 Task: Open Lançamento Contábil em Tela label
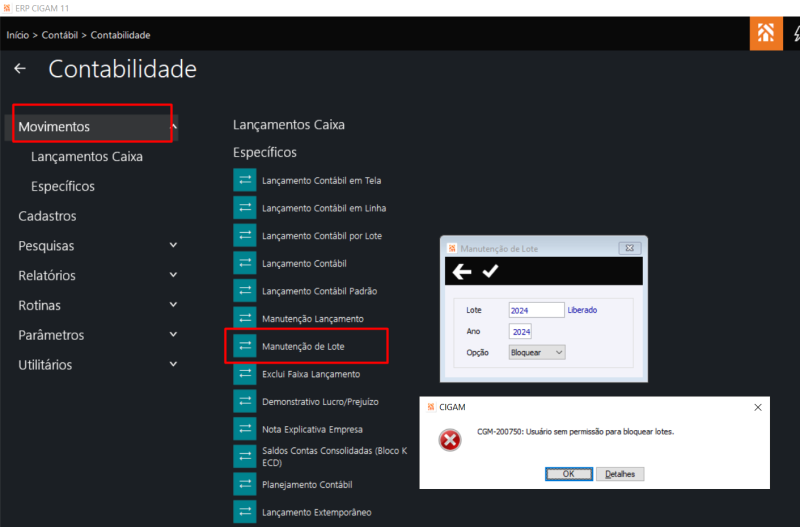click(321, 180)
